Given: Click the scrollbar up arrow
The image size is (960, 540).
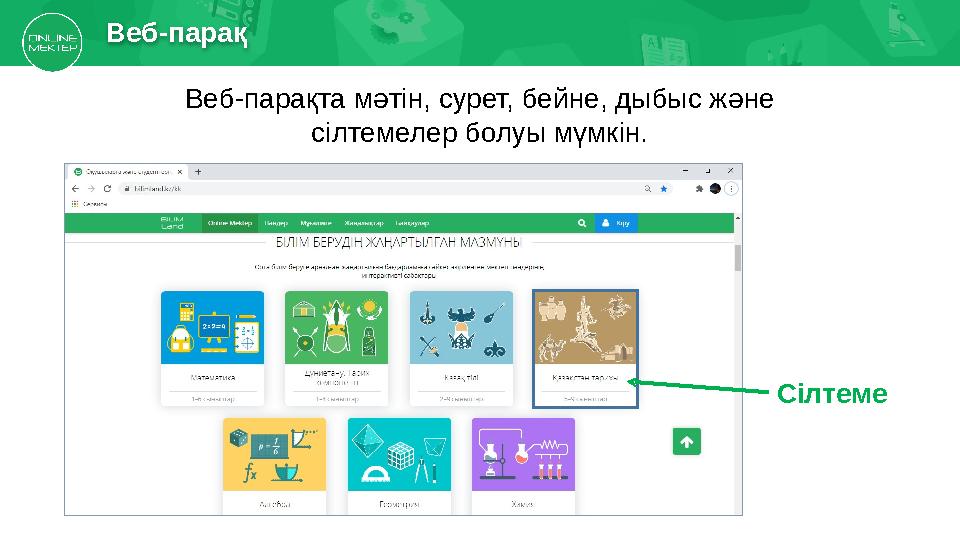Looking at the screenshot, I should click(x=738, y=218).
